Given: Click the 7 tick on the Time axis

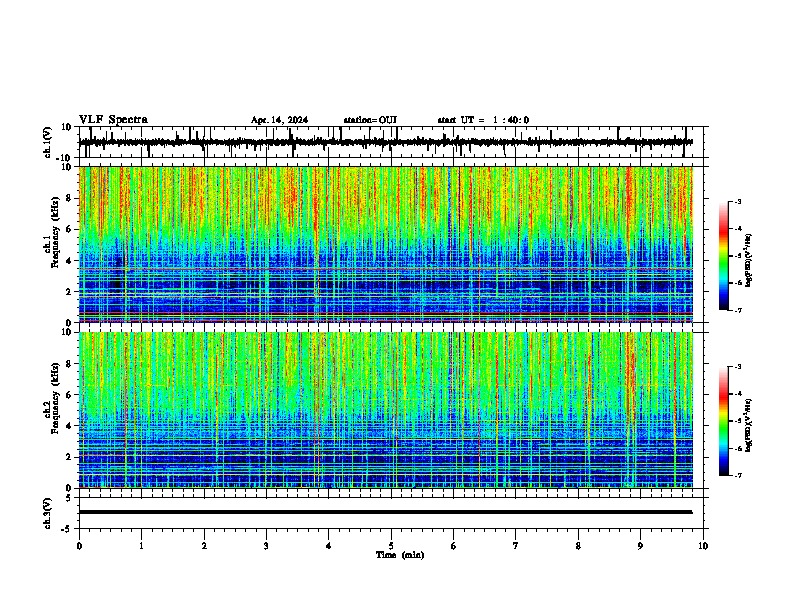Looking at the screenshot, I should [x=516, y=546].
